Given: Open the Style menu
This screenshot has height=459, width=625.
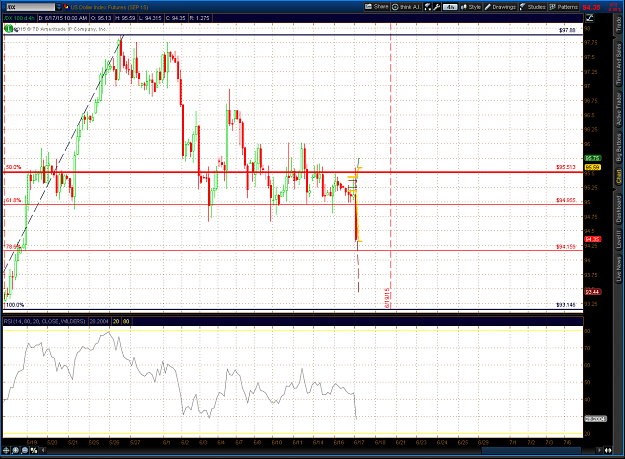Looking at the screenshot, I should click(471, 7).
